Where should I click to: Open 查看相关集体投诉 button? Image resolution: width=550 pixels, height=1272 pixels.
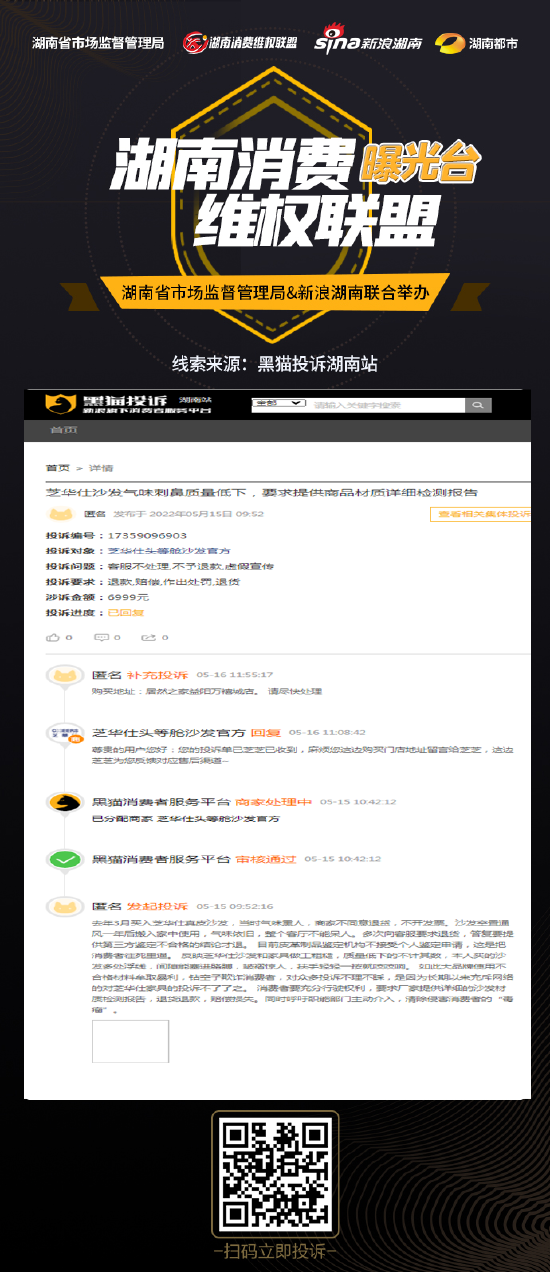[x=481, y=514]
